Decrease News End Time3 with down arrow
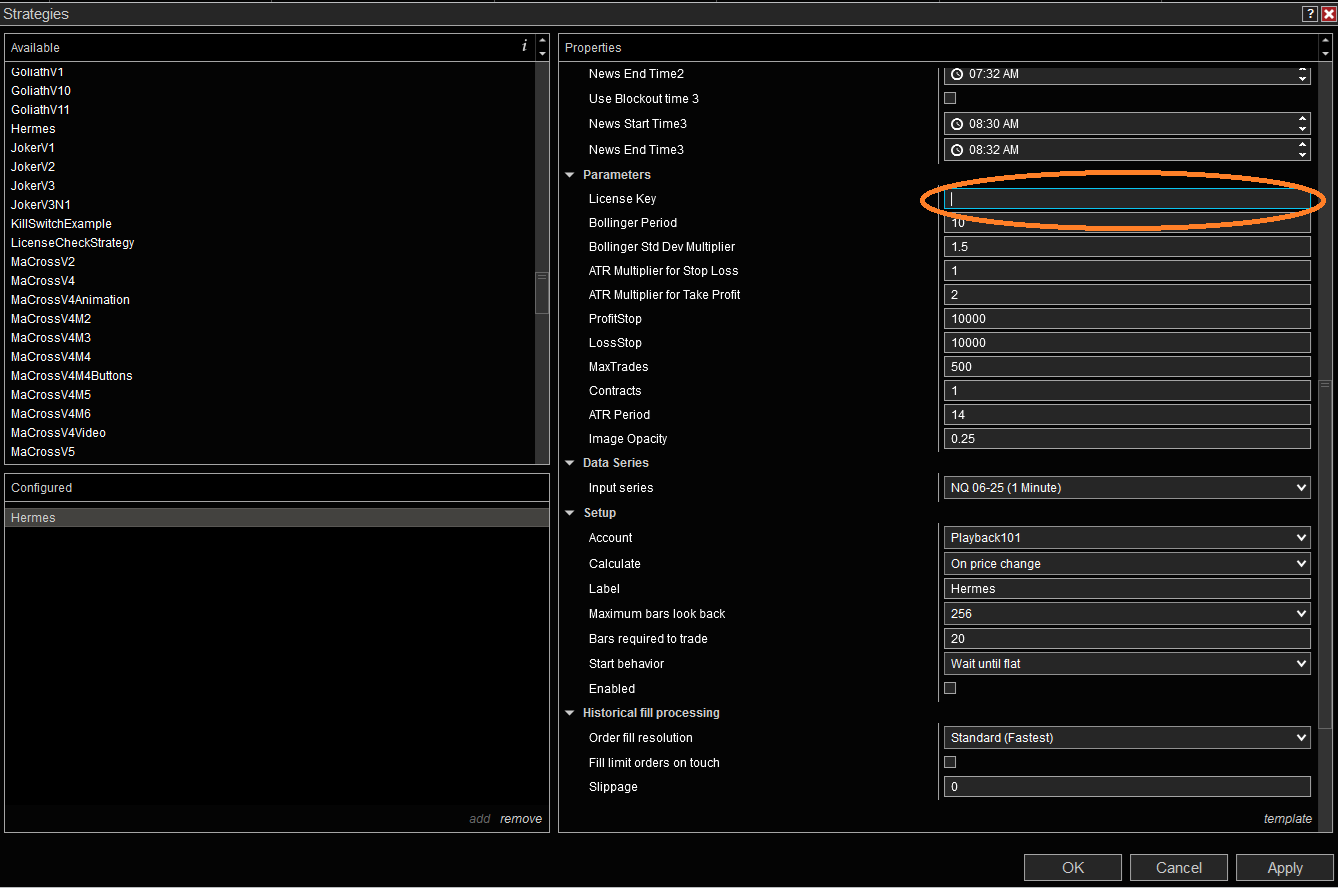The height and width of the screenshot is (888, 1338). (x=1301, y=155)
